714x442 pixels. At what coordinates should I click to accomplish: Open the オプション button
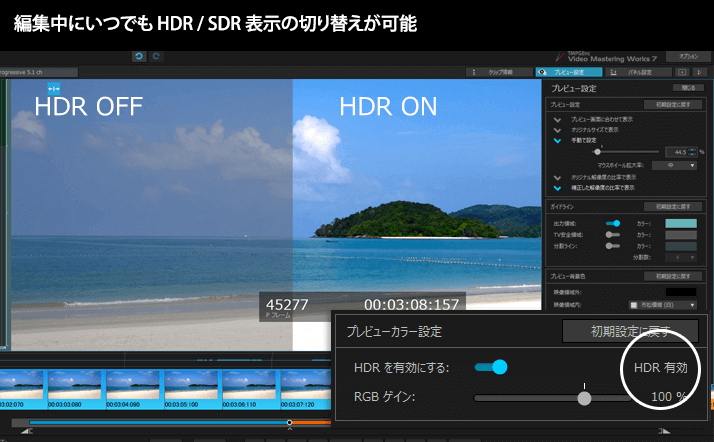click(x=688, y=56)
